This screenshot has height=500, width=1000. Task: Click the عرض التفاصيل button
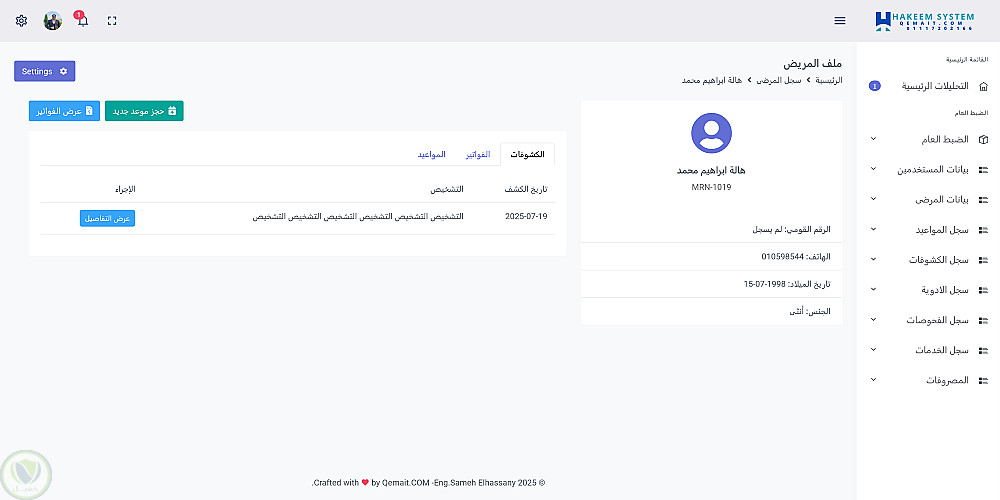[107, 217]
